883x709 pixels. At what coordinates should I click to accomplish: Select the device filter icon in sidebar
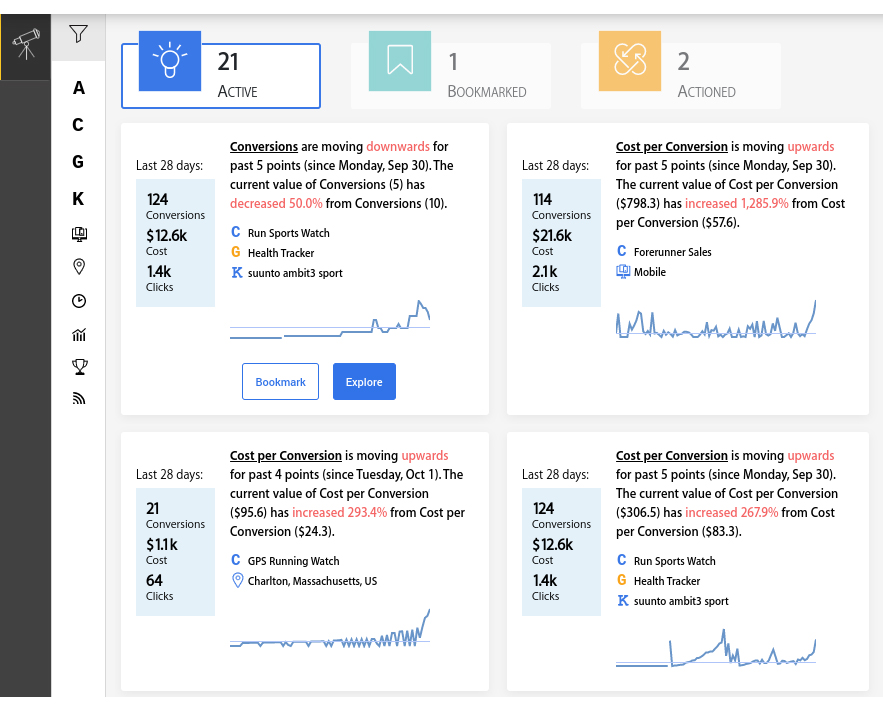(79, 234)
